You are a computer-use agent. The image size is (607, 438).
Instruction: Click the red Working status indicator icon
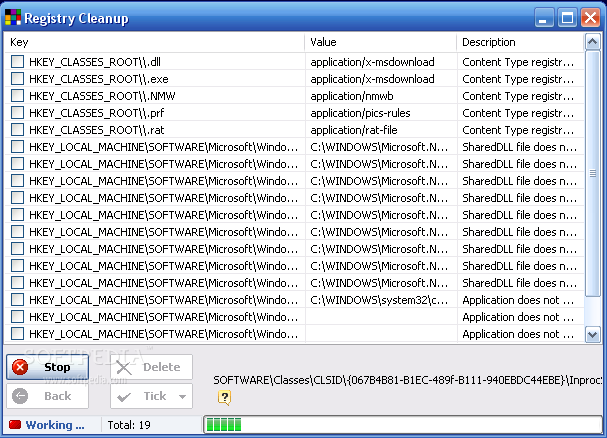click(x=15, y=425)
